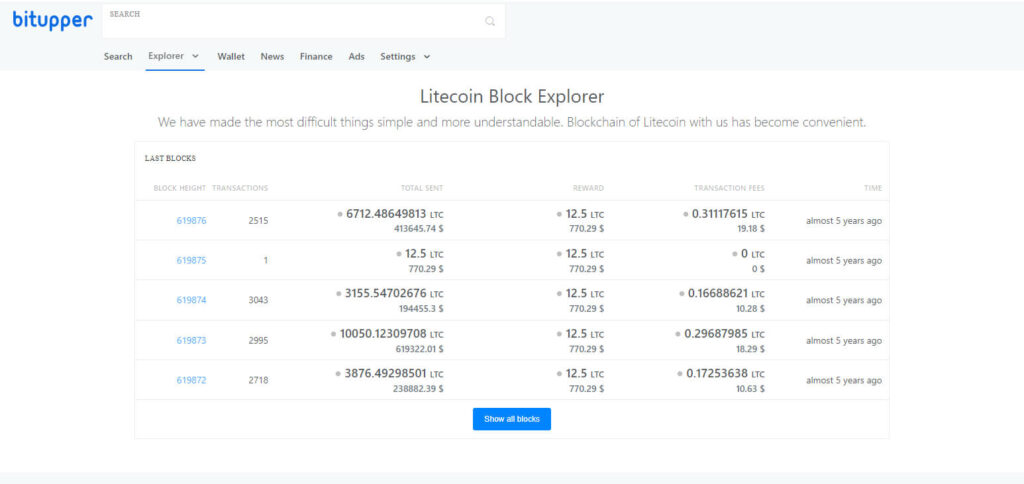
Task: Open the Ads nav item
Action: (x=357, y=57)
